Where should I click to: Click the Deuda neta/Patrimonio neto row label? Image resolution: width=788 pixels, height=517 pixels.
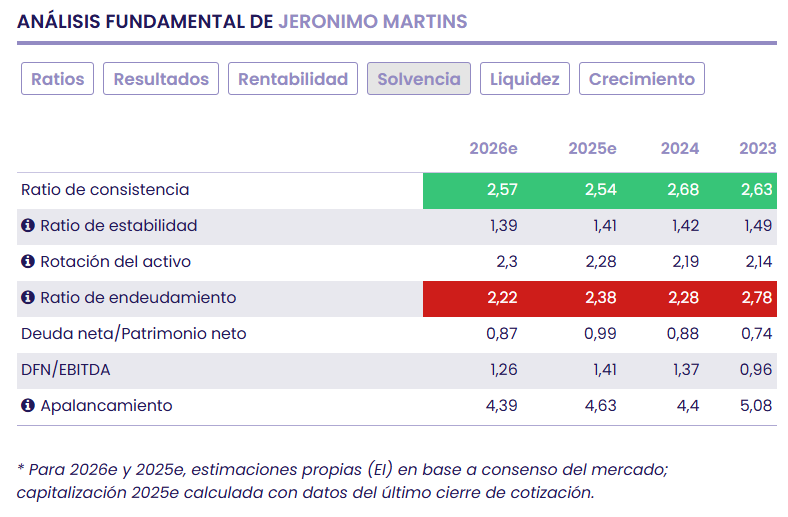pyautogui.click(x=133, y=334)
